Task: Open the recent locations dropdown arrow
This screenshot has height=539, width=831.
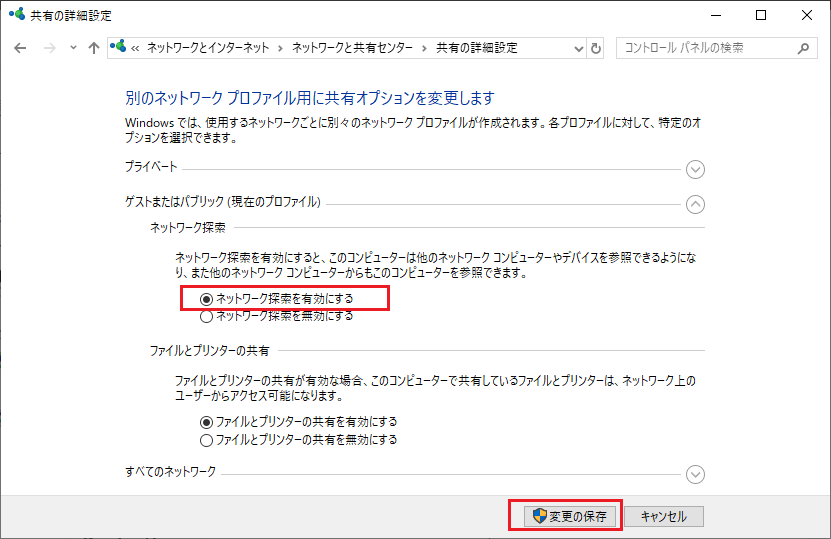Action: (x=72, y=48)
